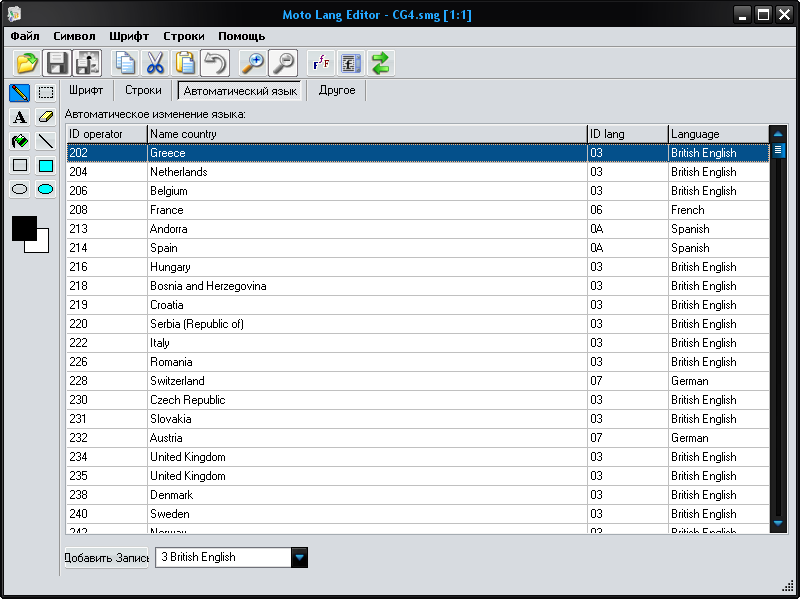Select the Line tool

pyautogui.click(x=46, y=141)
